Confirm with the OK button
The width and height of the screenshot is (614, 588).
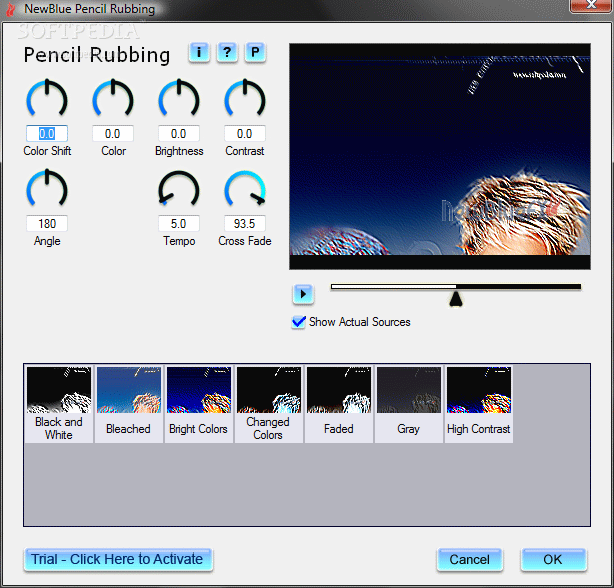click(553, 559)
